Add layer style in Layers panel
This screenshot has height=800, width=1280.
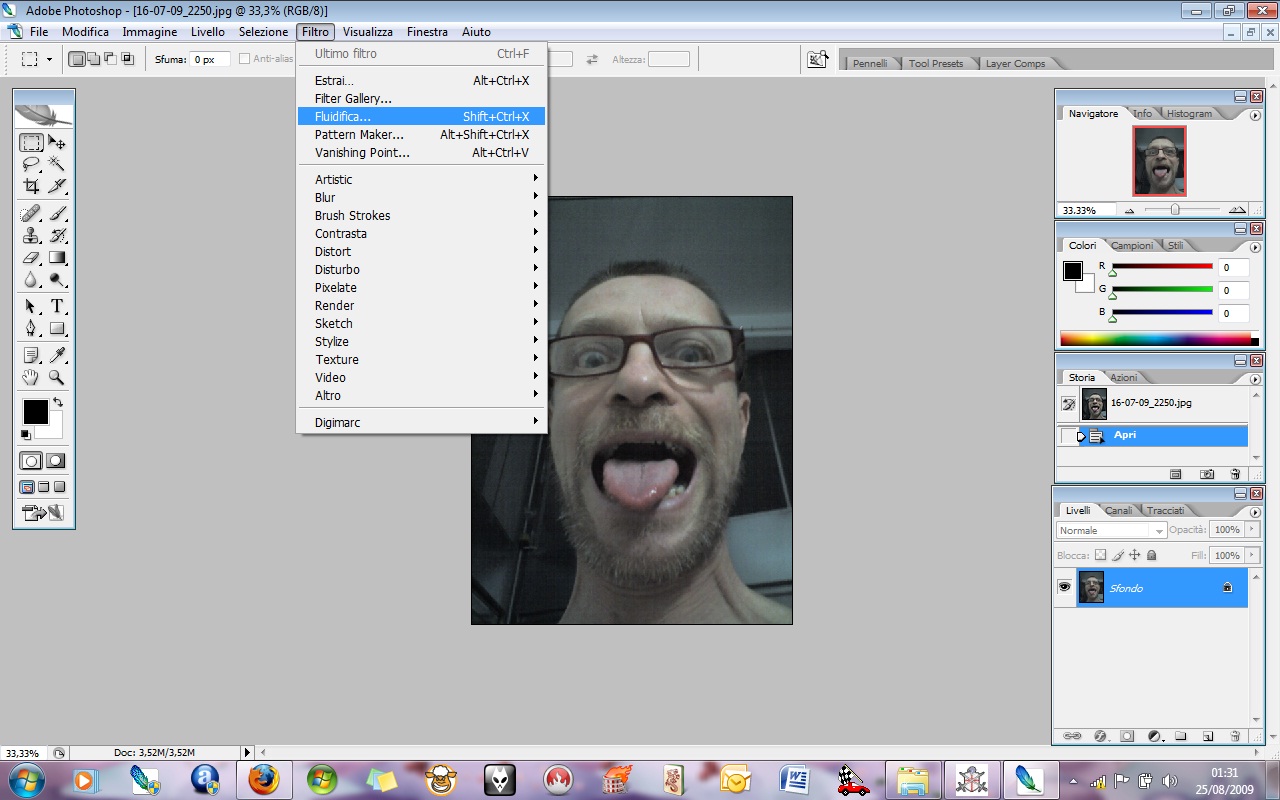pos(1100,736)
